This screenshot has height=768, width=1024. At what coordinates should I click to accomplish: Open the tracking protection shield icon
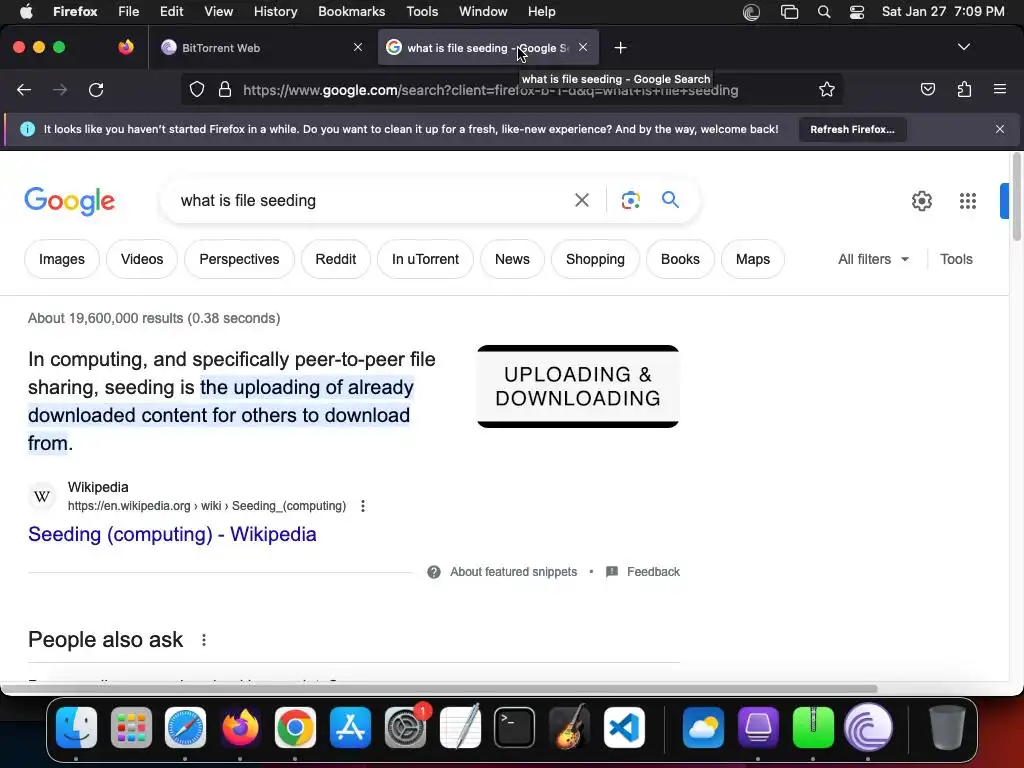(x=197, y=89)
